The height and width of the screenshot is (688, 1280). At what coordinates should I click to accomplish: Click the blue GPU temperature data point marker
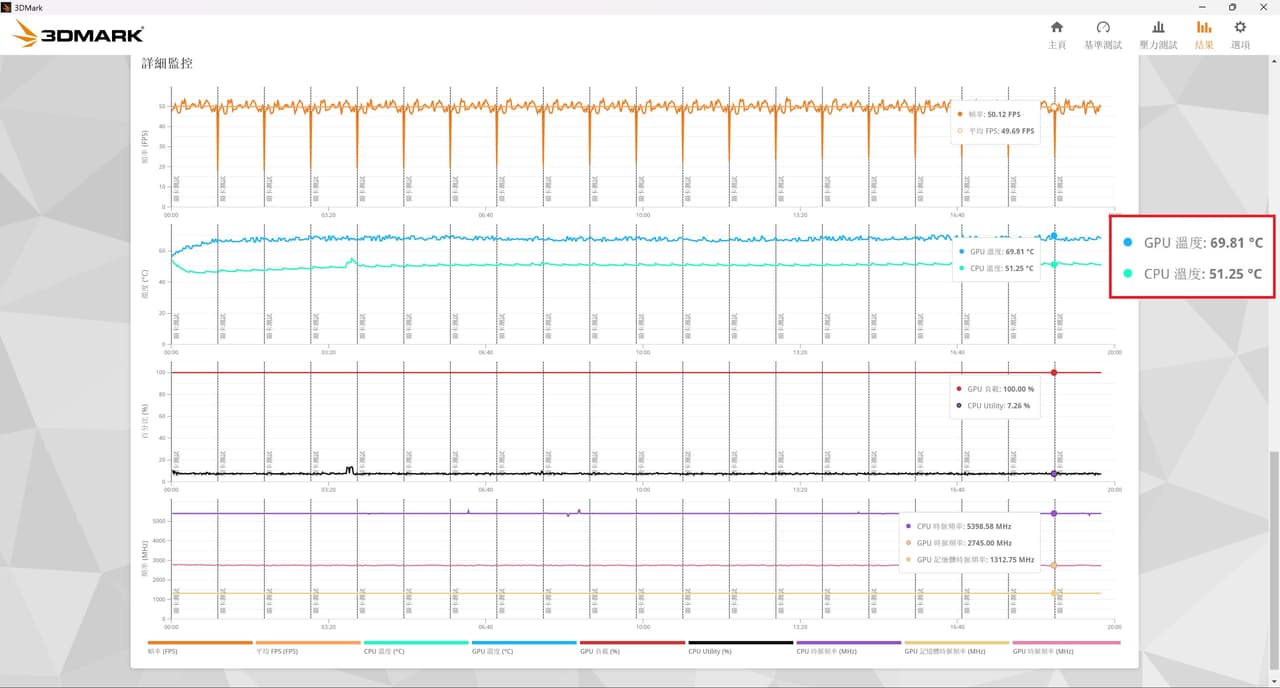coord(1054,236)
